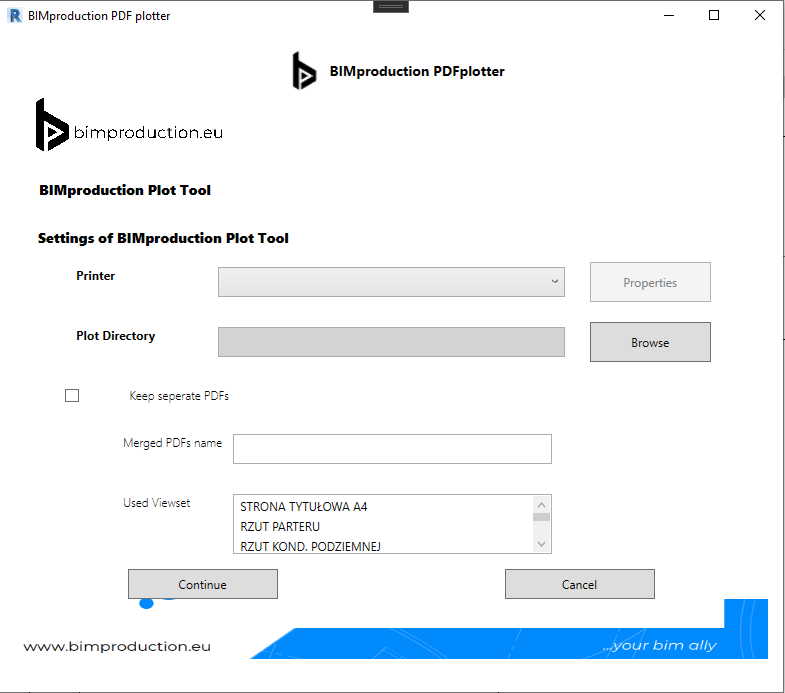Viewport: 785px width, 693px height.
Task: Click the Cancel button
Action: [580, 584]
